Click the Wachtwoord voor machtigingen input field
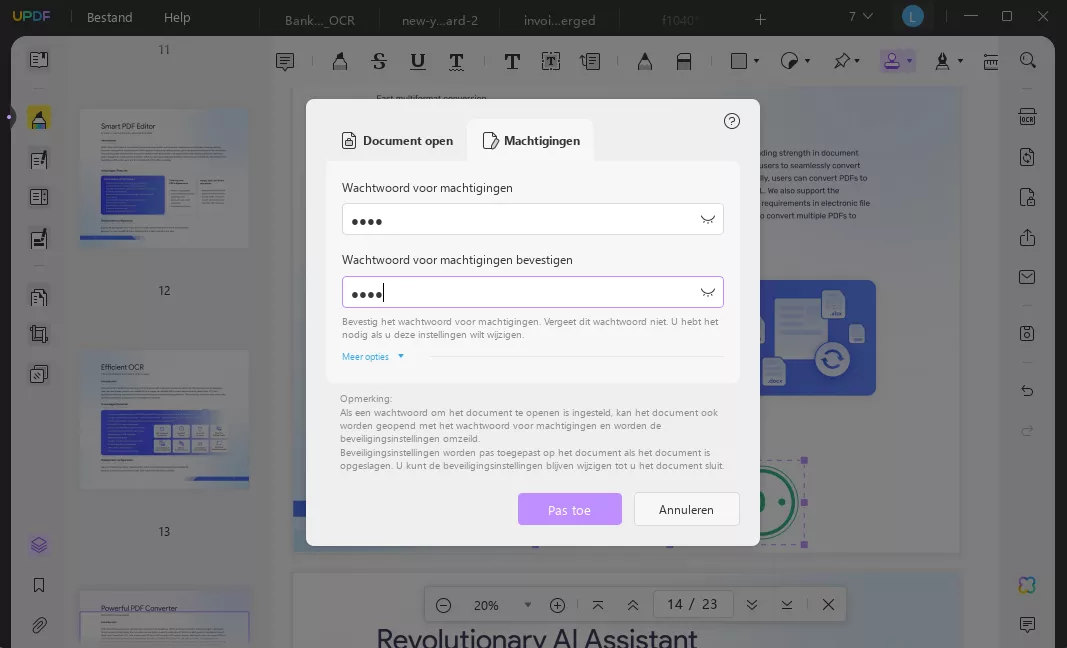Viewport: 1067px width, 648px height. 532,219
